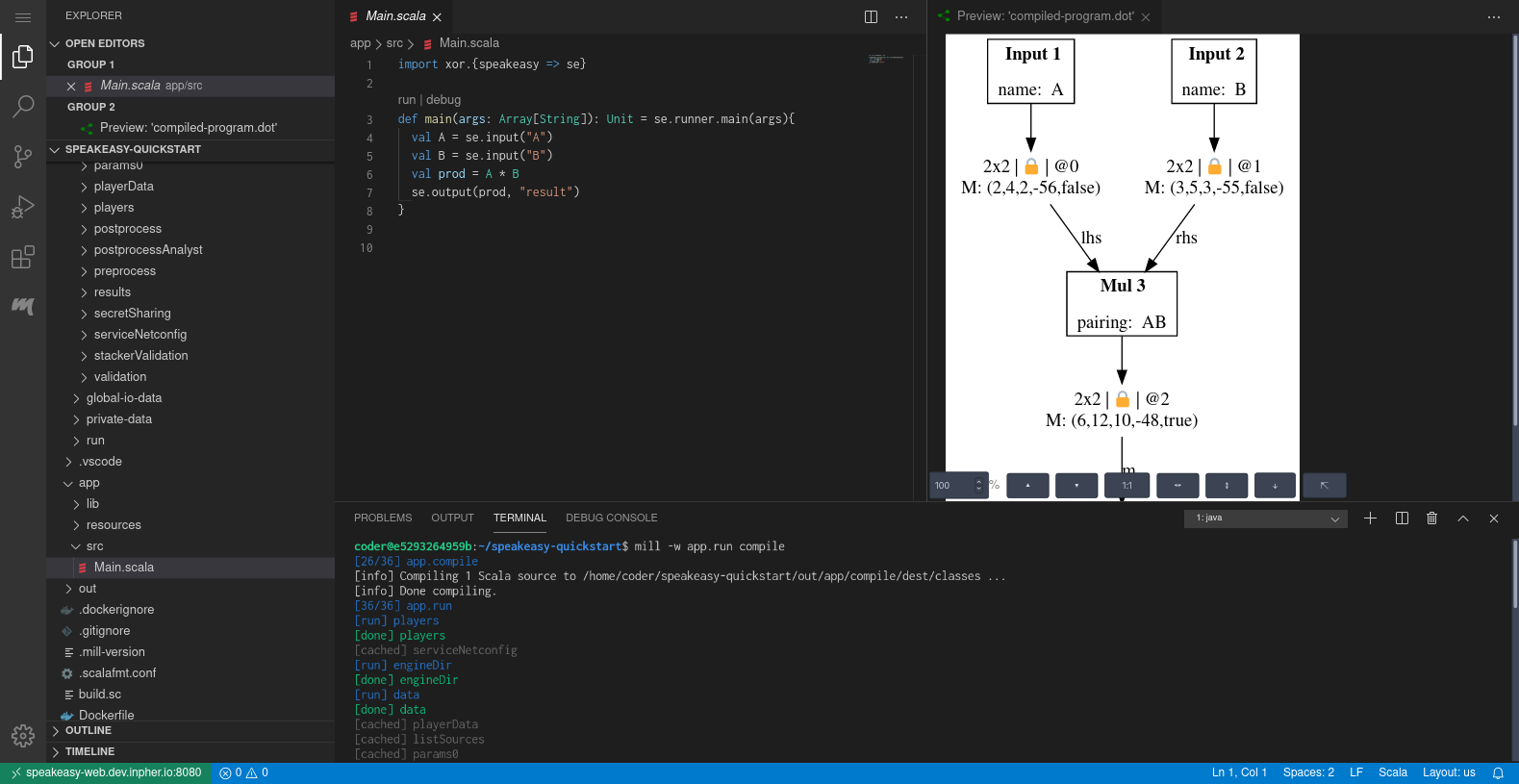Image resolution: width=1519 pixels, height=784 pixels.
Task: Click the app breadcrumb segment
Action: point(360,43)
